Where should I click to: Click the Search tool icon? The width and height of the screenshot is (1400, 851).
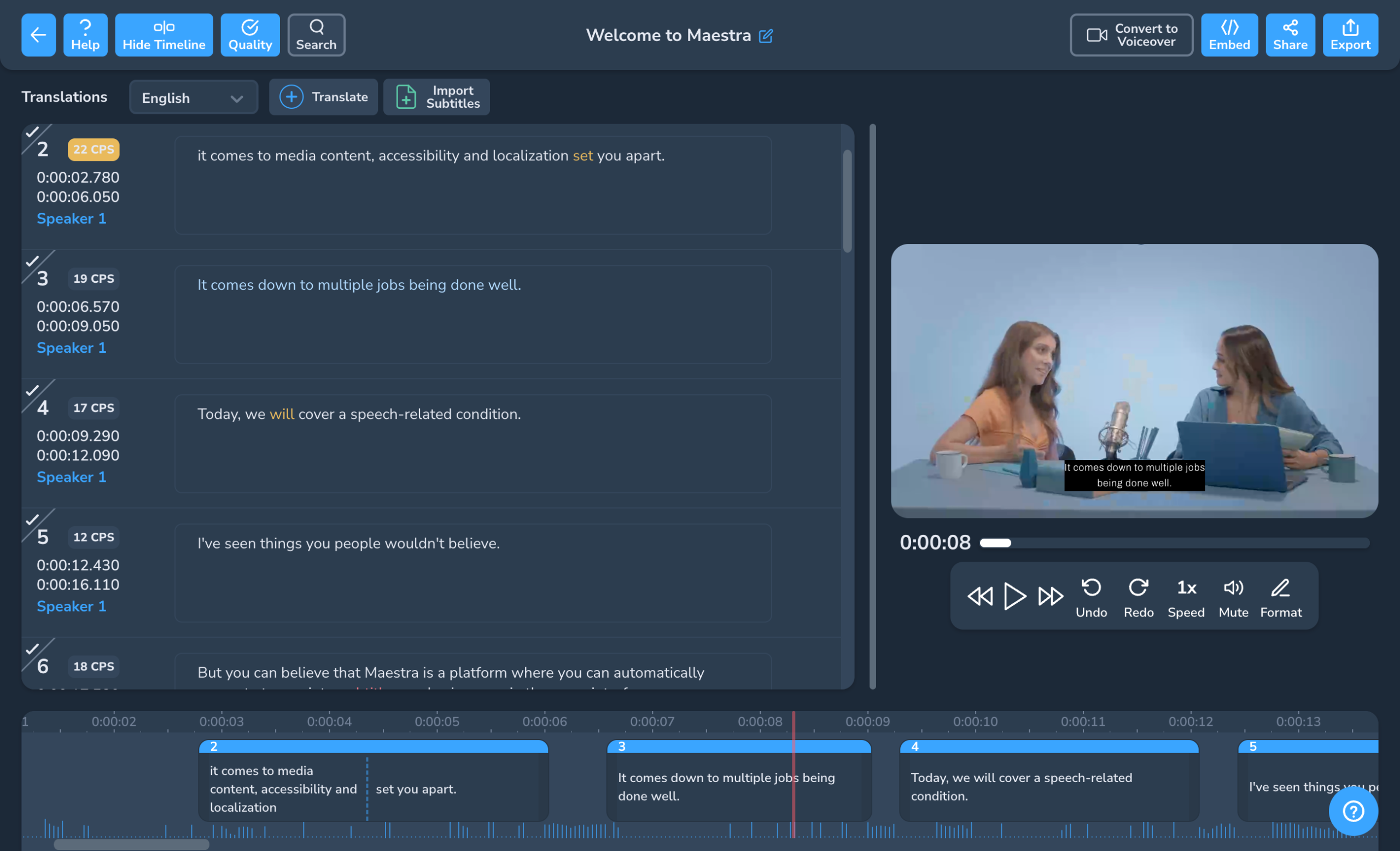point(316,35)
